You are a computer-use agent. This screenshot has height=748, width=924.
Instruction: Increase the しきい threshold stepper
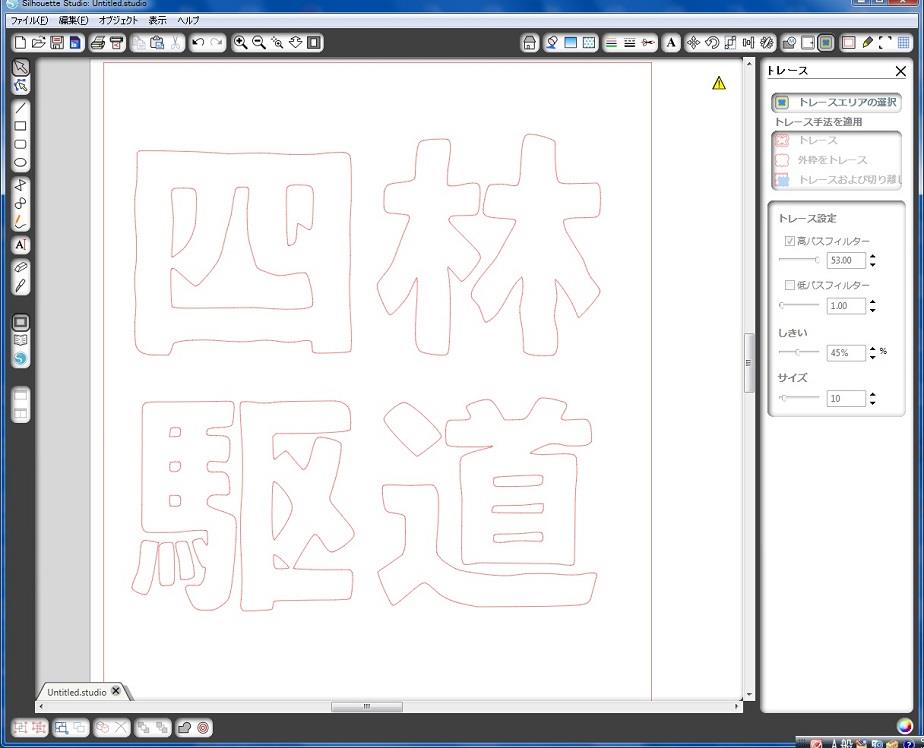pyautogui.click(x=873, y=349)
